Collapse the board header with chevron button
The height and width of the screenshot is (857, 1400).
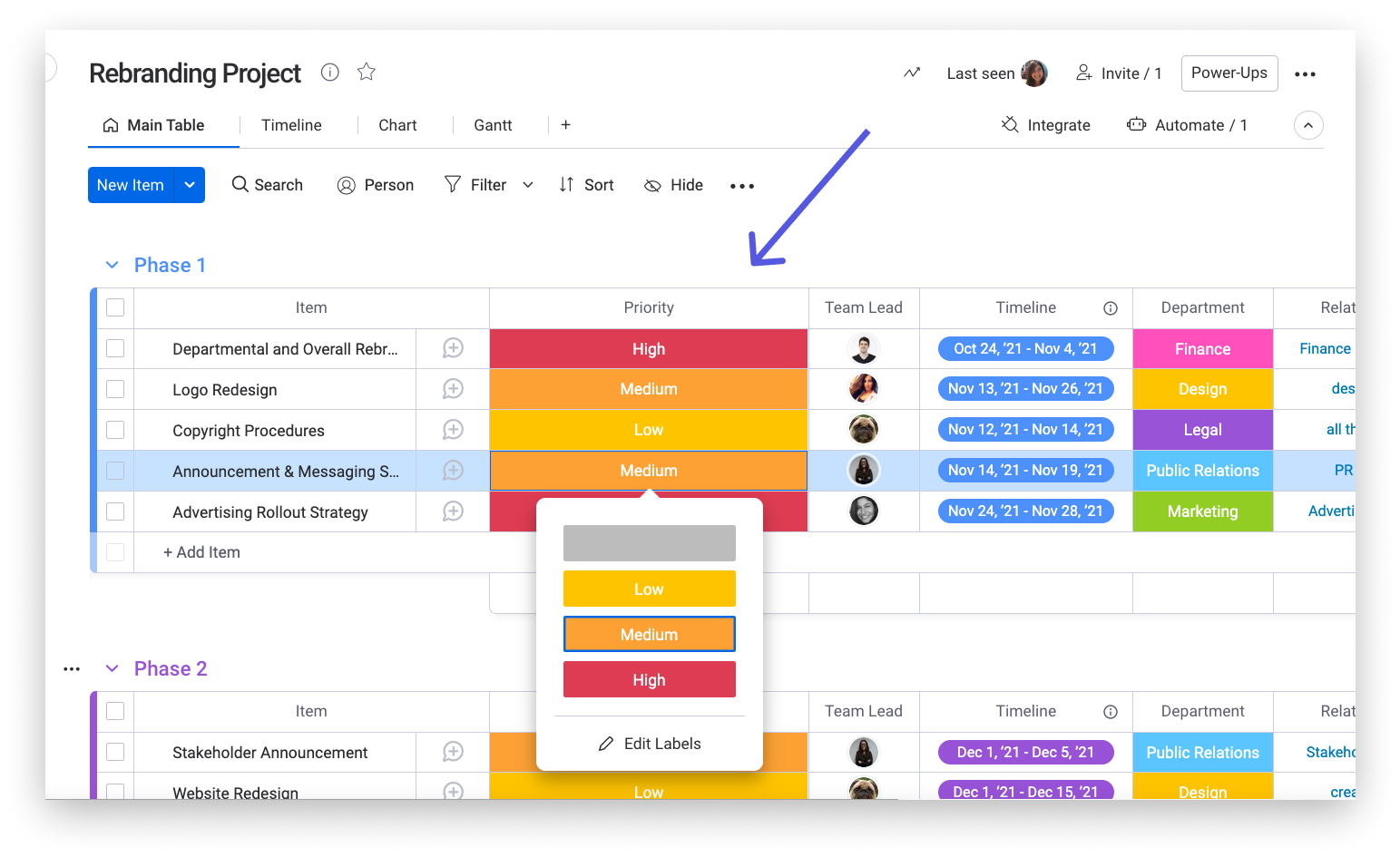click(1308, 125)
